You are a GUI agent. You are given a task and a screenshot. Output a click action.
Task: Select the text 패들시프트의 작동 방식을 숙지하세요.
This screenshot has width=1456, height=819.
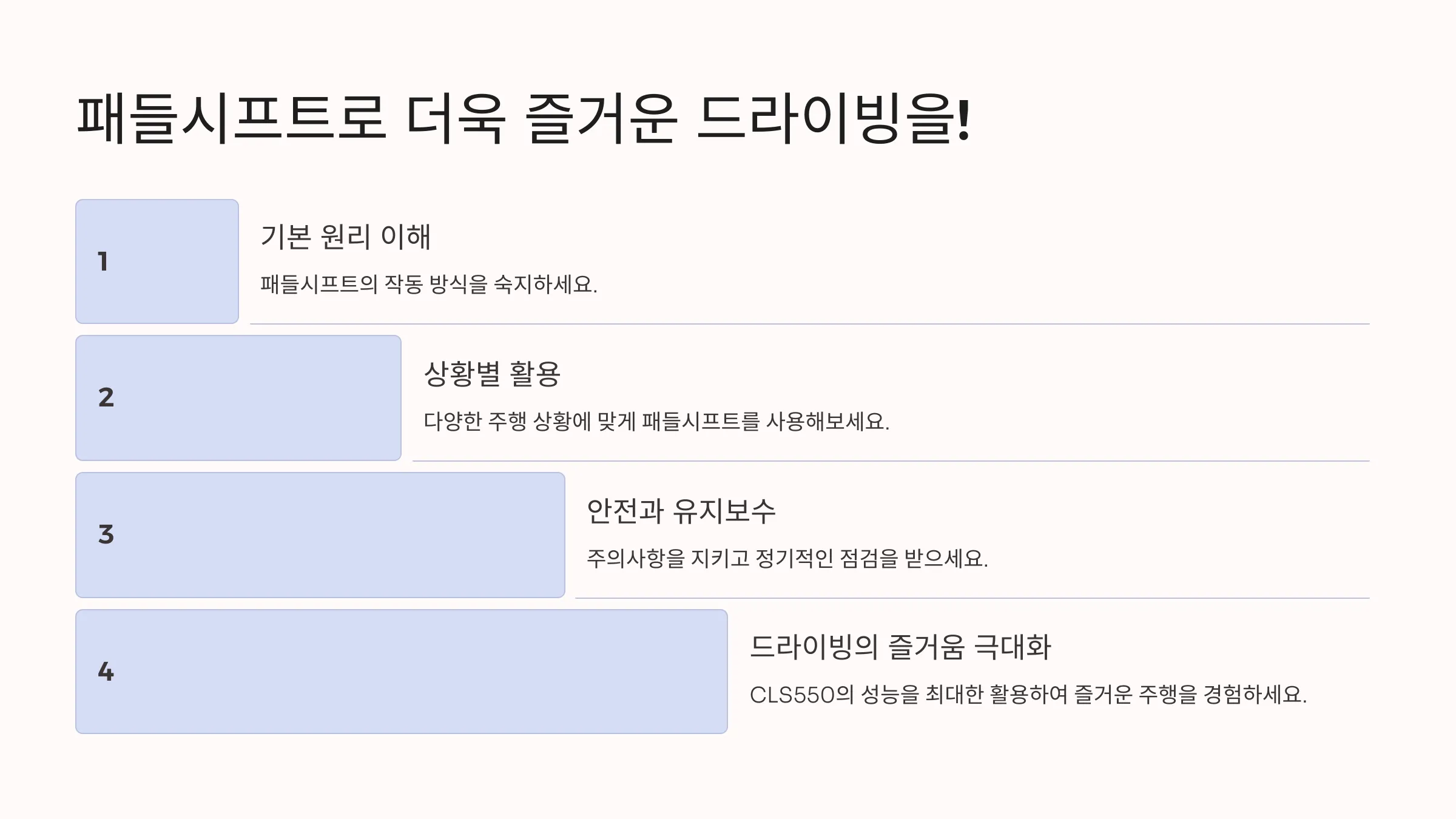[x=429, y=284]
